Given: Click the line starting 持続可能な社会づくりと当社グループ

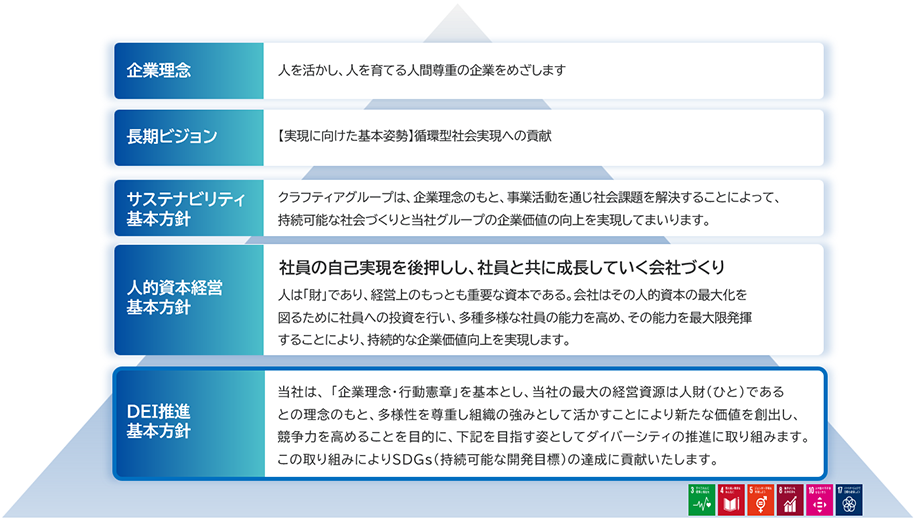Looking at the screenshot, I should 494,221.
